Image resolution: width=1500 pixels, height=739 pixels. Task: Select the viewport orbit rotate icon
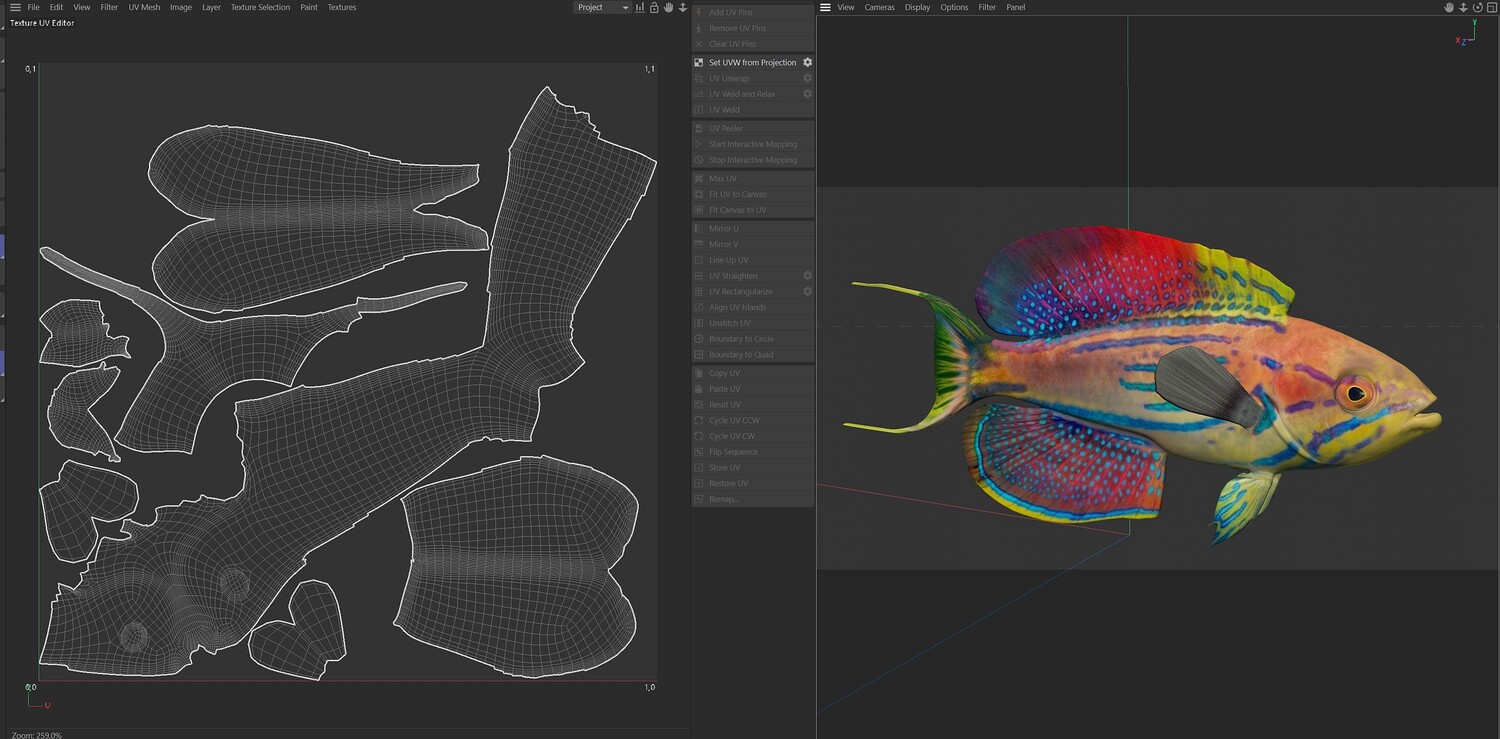tap(1477, 7)
